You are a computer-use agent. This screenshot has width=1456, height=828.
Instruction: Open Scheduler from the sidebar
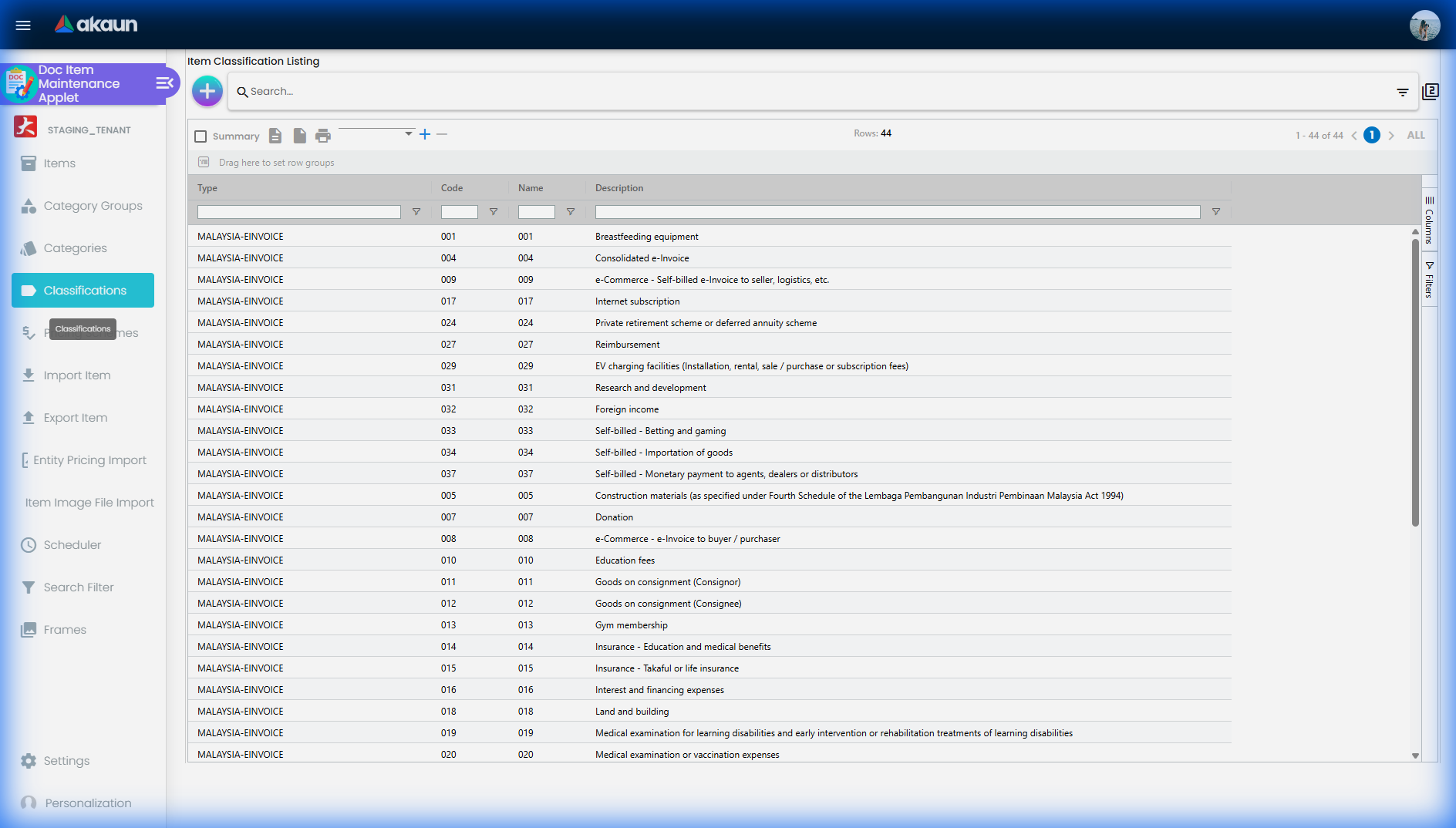click(x=72, y=545)
